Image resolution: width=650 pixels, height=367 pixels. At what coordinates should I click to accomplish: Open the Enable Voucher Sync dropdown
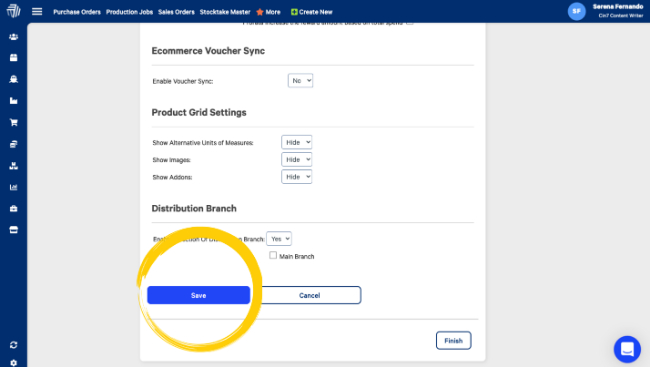(x=301, y=80)
